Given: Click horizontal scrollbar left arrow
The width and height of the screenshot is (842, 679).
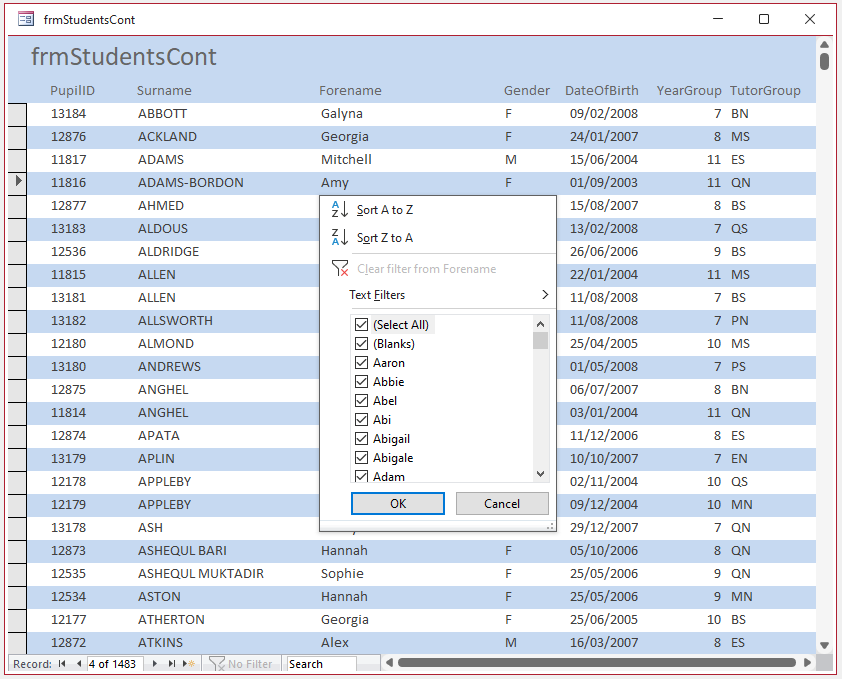Looking at the screenshot, I should coord(389,663).
